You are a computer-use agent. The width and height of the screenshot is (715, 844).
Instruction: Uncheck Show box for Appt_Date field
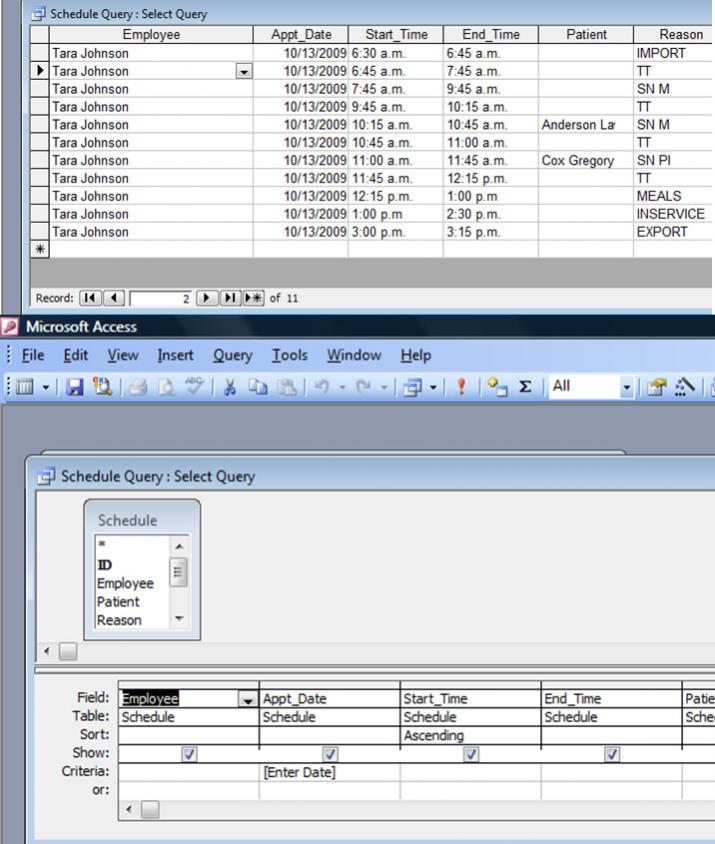(330, 754)
